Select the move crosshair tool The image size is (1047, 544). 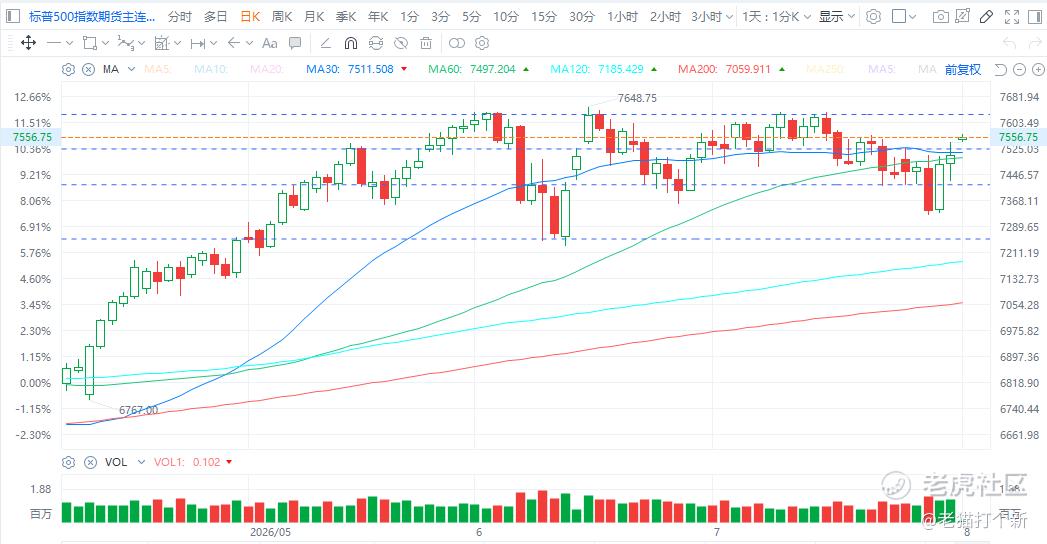(x=28, y=43)
